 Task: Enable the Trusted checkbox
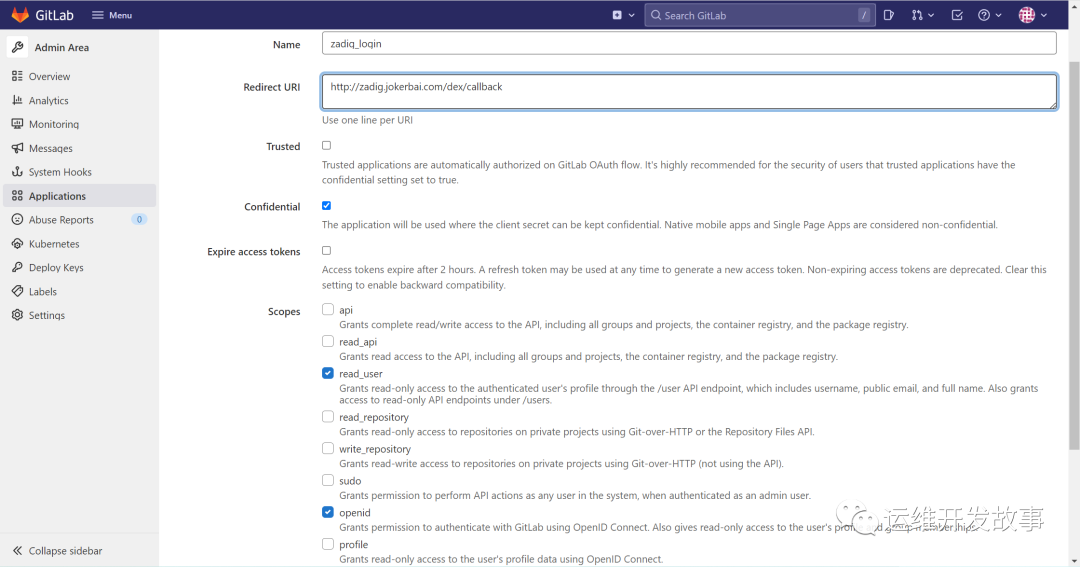tap(326, 145)
